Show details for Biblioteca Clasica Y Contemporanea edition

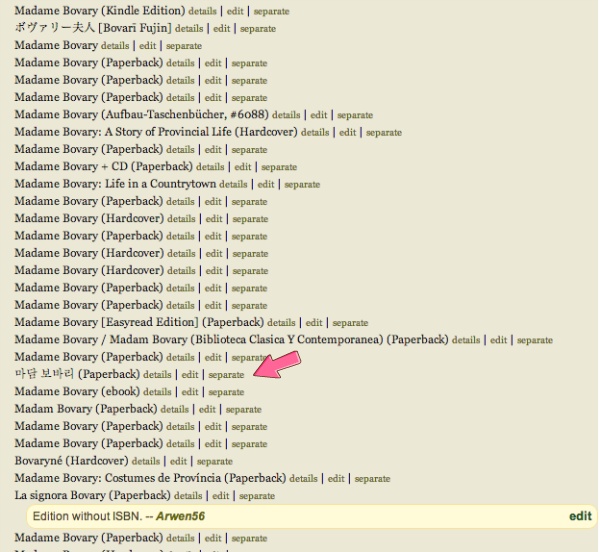tap(466, 340)
